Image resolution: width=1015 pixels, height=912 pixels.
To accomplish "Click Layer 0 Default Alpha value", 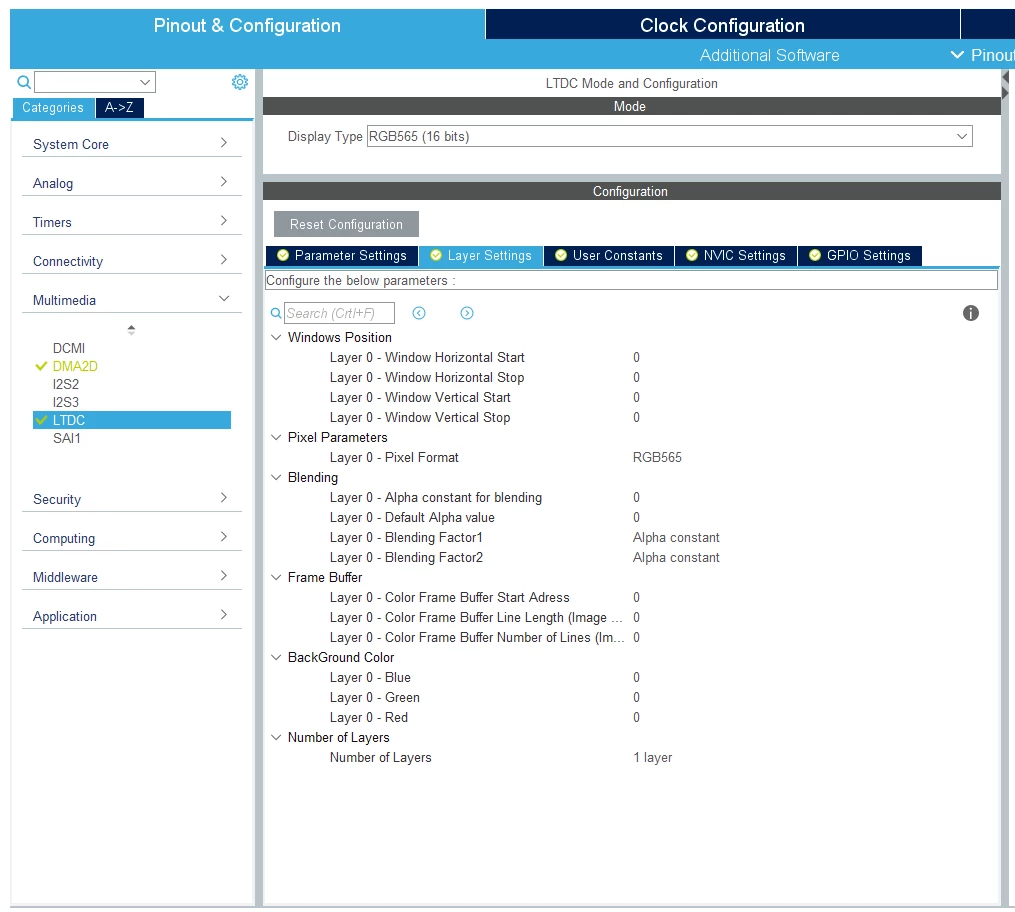I will coord(636,518).
